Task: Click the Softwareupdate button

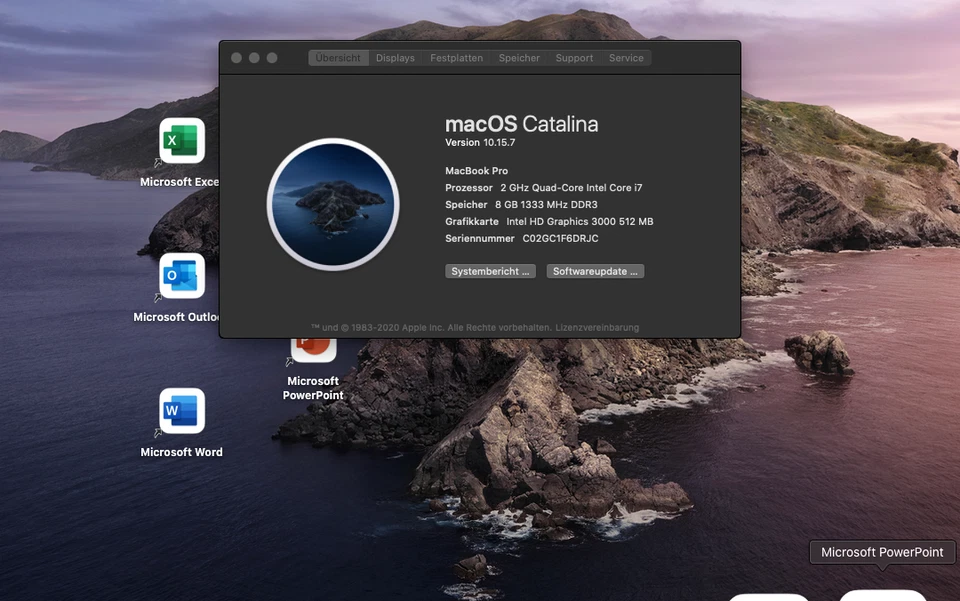Action: pos(595,271)
